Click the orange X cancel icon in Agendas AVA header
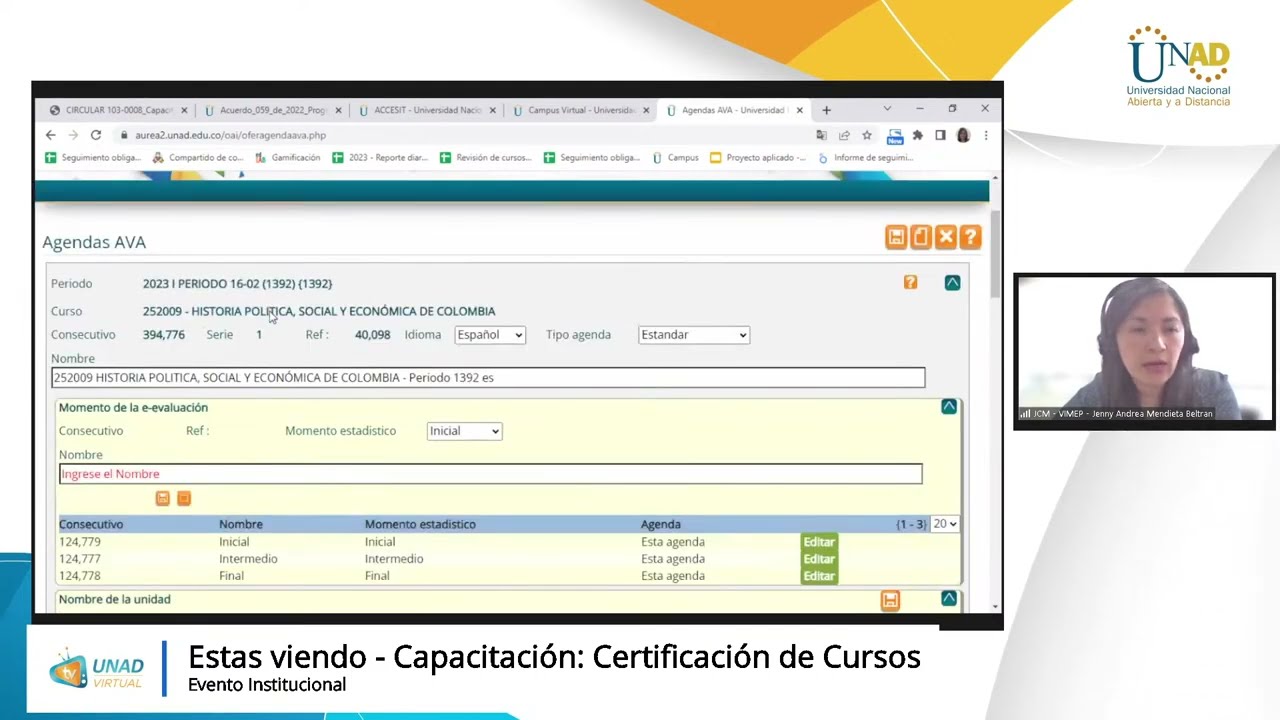 [x=946, y=237]
